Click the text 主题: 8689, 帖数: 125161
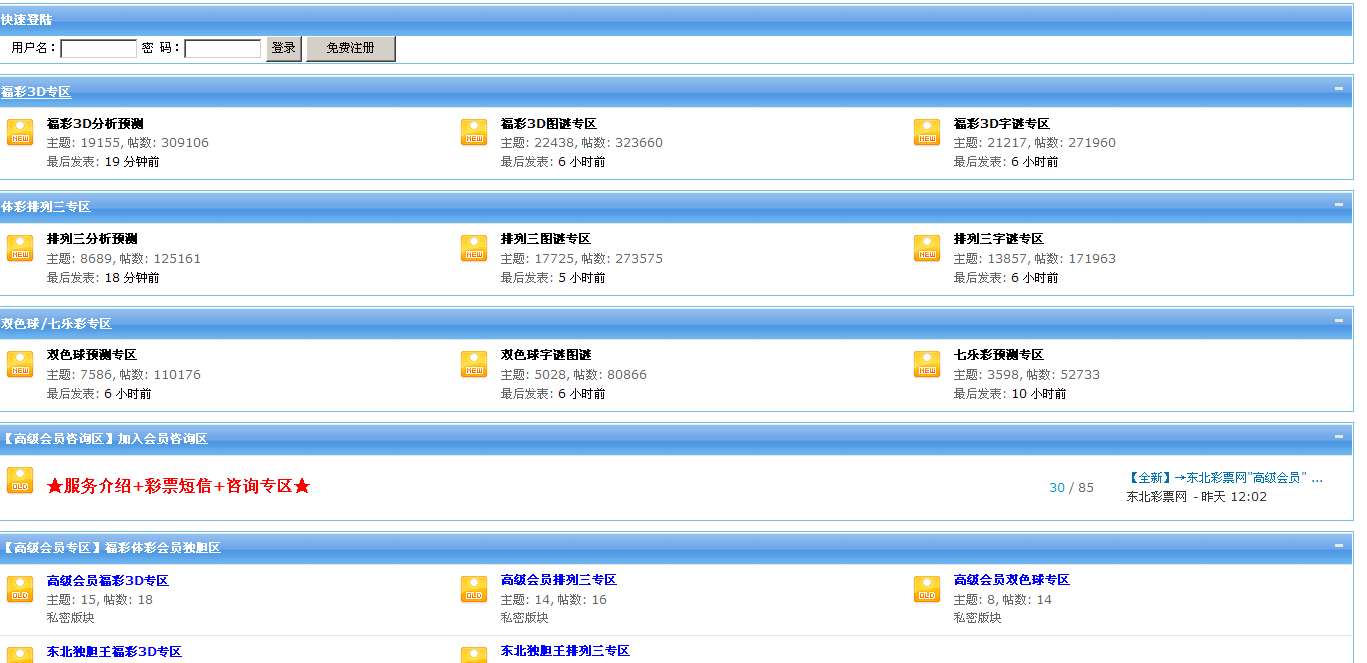Screen dimensions: 1367x663 tap(124, 259)
